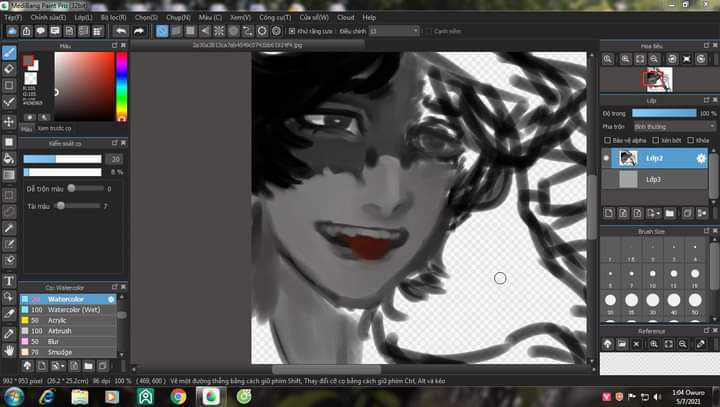The width and height of the screenshot is (720, 407).
Task: Select the Brush tool in left toolbar
Action: click(x=9, y=53)
